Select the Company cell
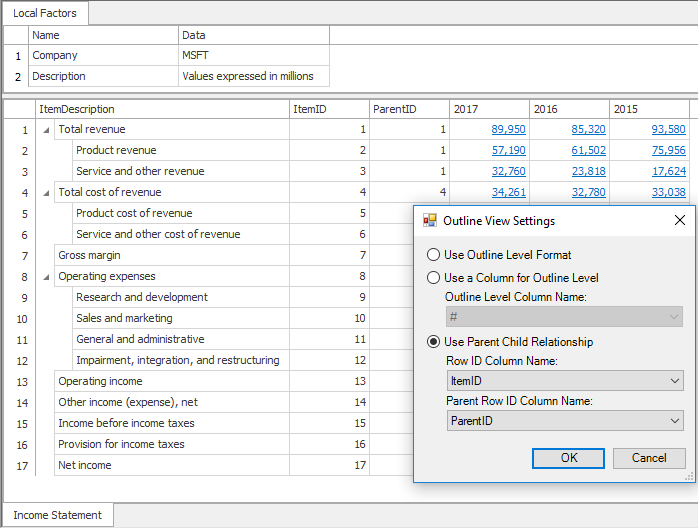The height and width of the screenshot is (529, 698). pyautogui.click(x=103, y=55)
